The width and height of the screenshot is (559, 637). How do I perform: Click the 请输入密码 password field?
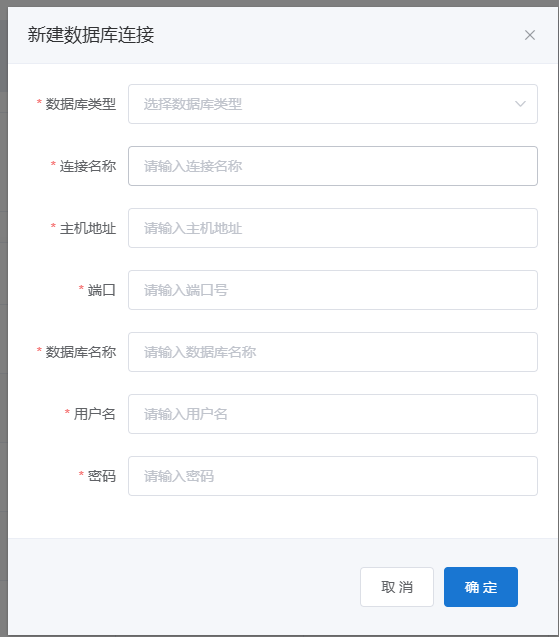pos(333,476)
